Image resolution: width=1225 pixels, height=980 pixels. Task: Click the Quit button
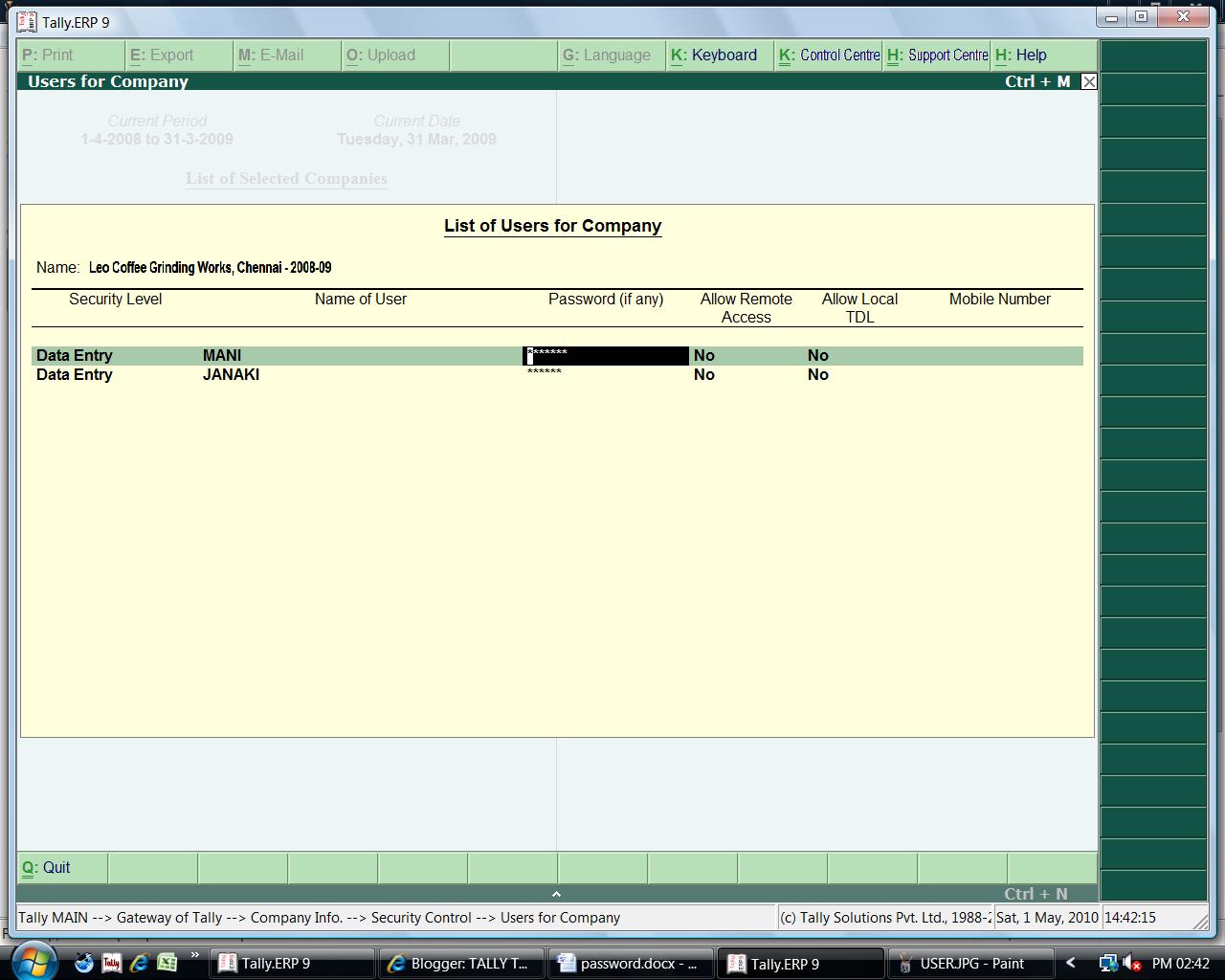coord(62,868)
